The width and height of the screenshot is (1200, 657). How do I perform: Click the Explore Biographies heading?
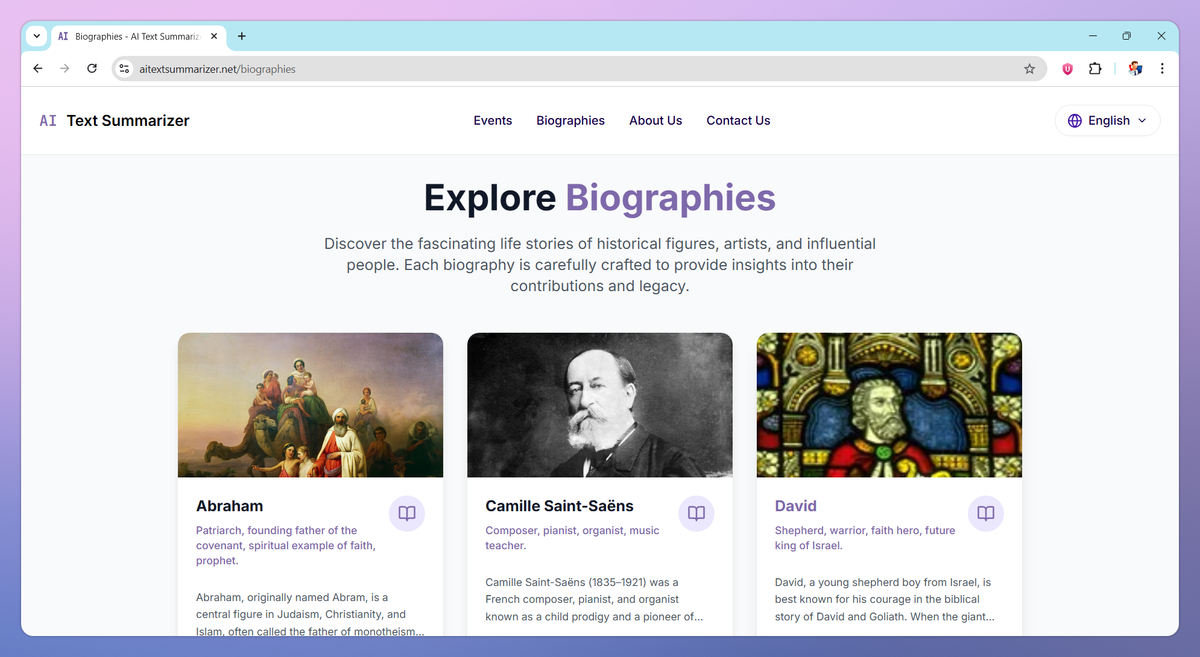[600, 198]
